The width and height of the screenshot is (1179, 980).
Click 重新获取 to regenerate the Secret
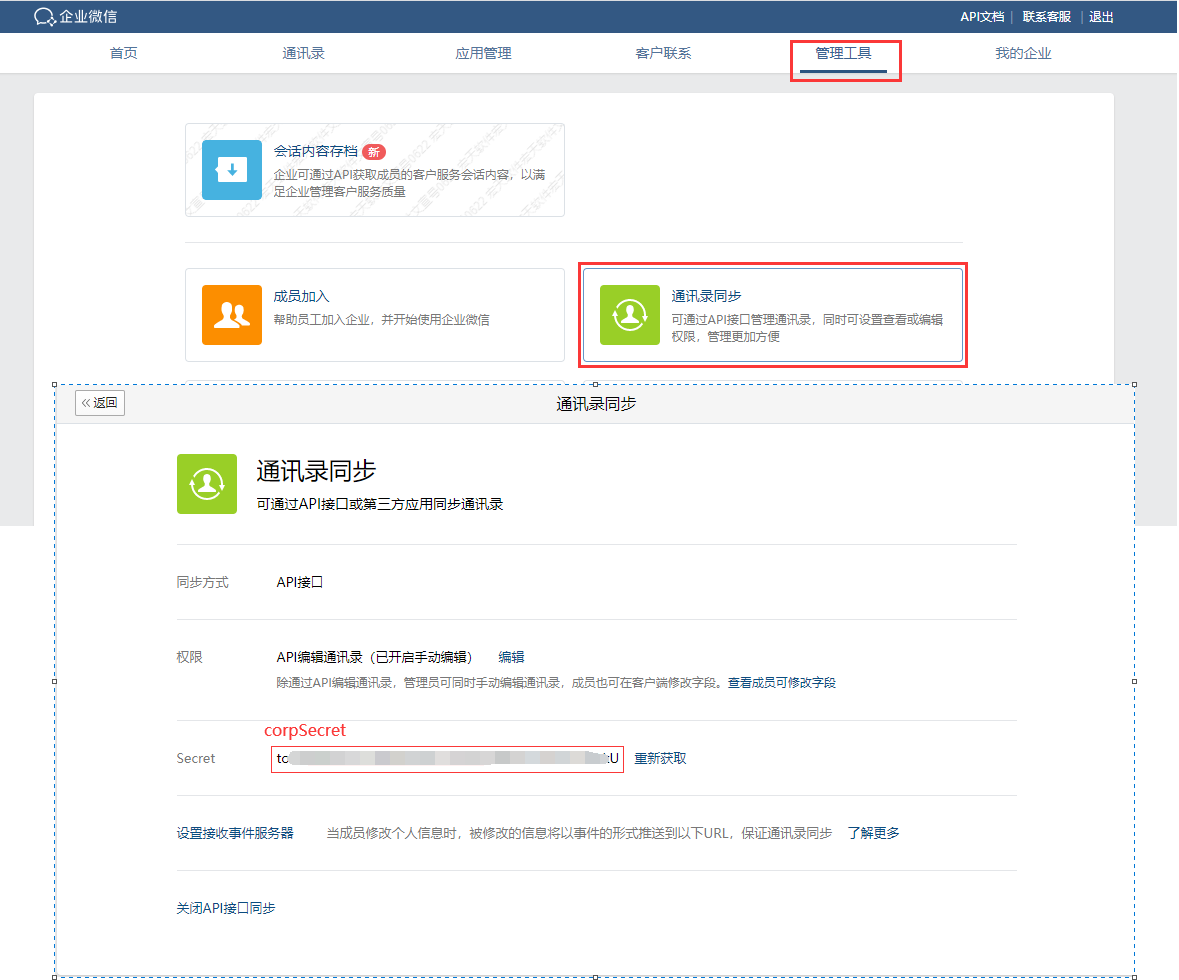click(x=660, y=759)
